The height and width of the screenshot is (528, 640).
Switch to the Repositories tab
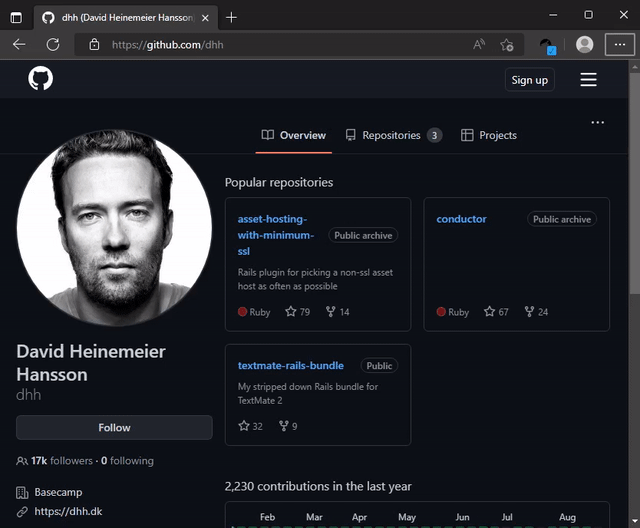(393, 135)
